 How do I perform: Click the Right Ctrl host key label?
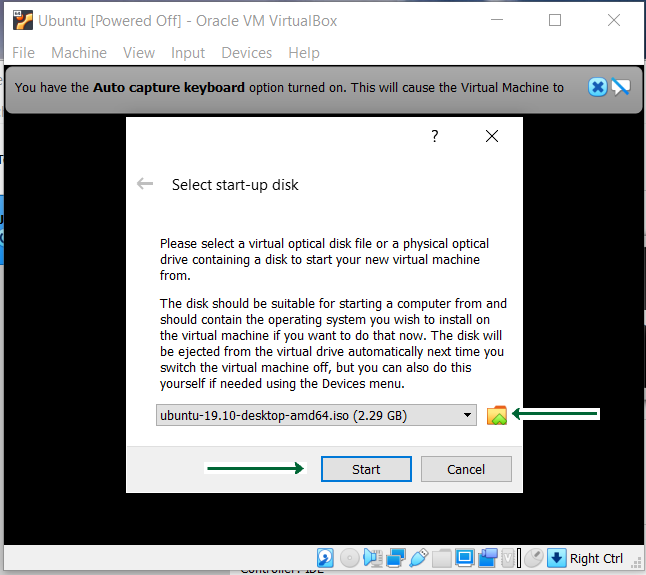pos(596,558)
